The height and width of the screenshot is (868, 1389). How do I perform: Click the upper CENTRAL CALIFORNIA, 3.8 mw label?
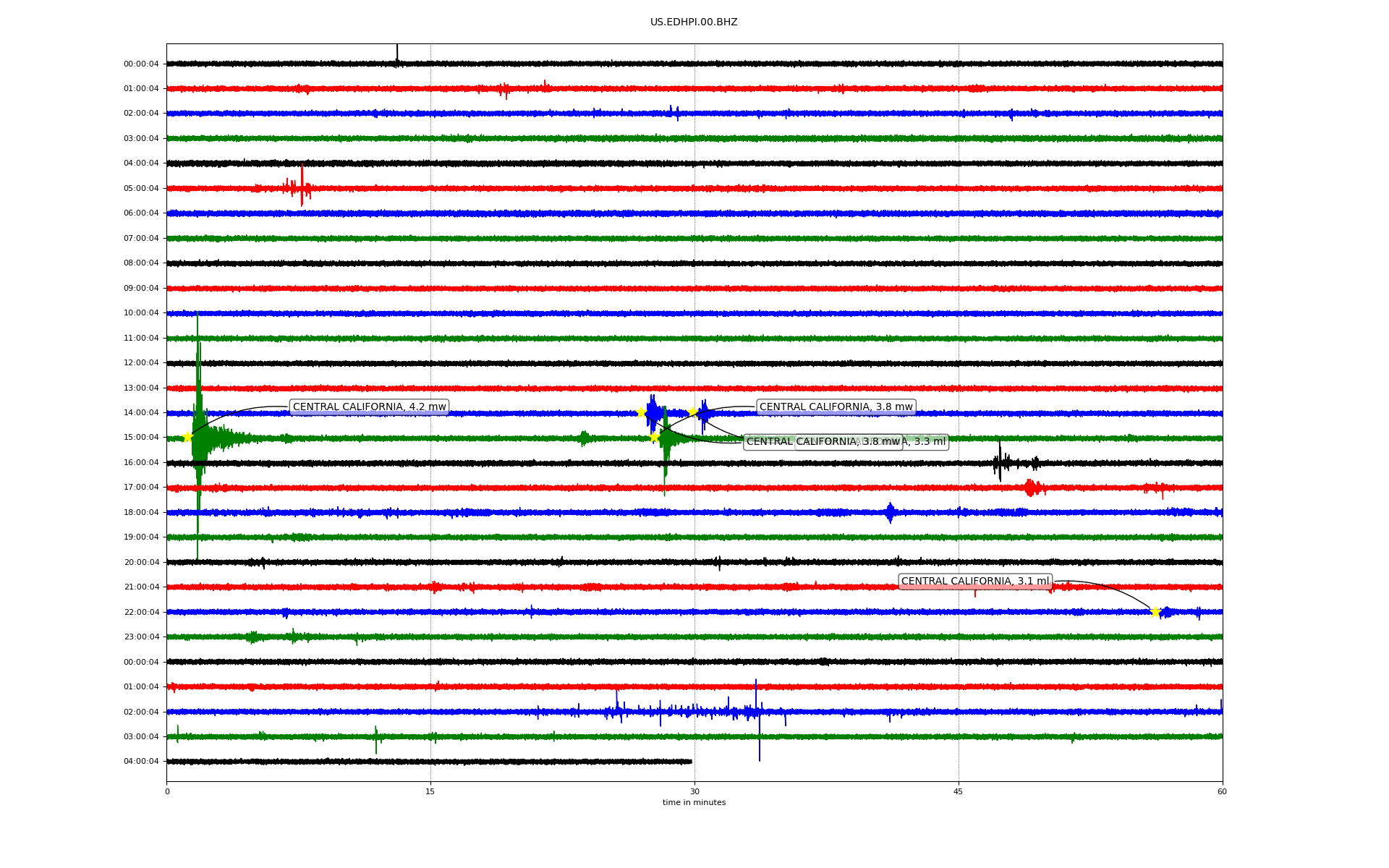coord(836,407)
